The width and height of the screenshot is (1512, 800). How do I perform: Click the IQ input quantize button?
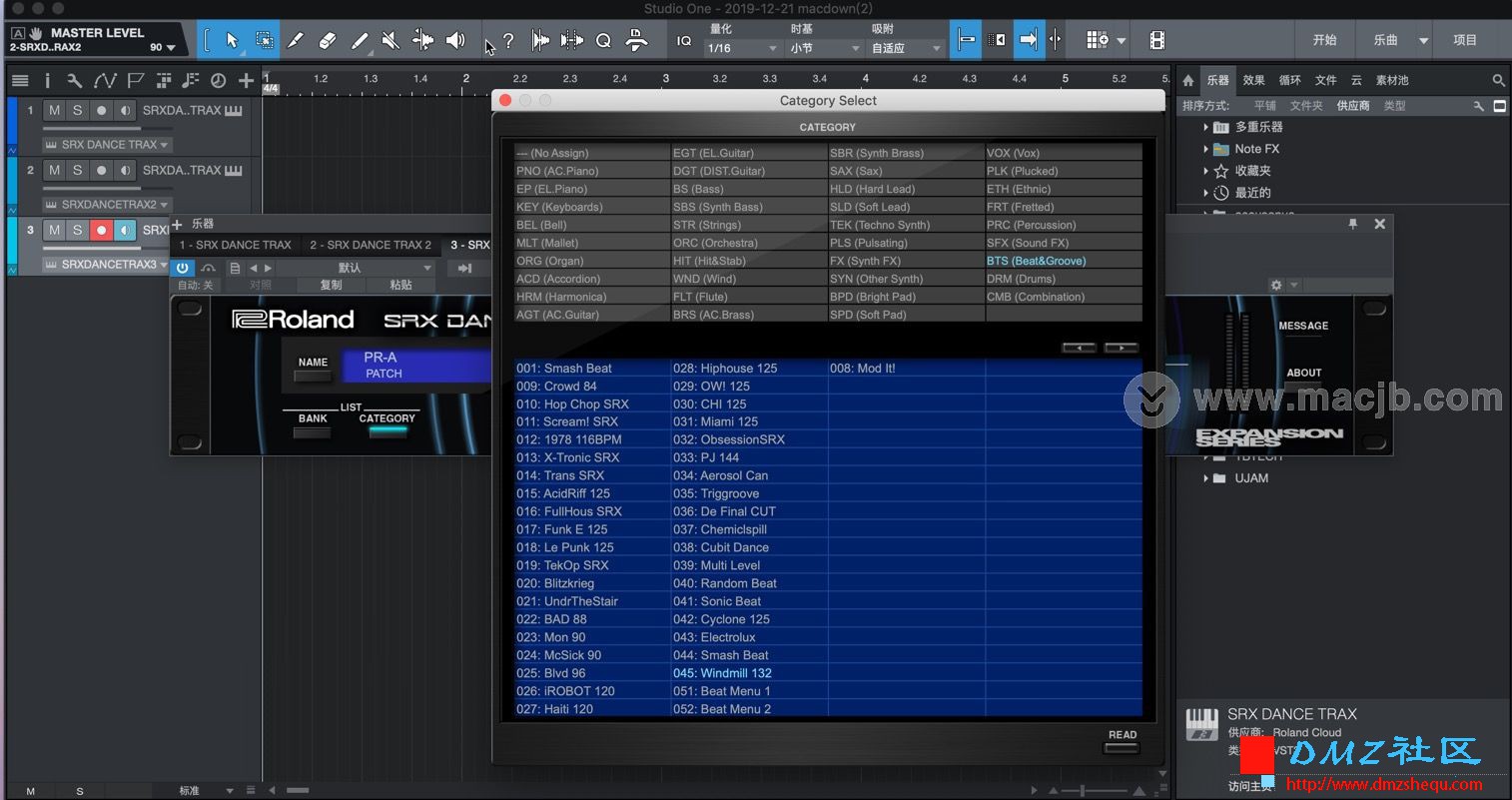click(684, 40)
